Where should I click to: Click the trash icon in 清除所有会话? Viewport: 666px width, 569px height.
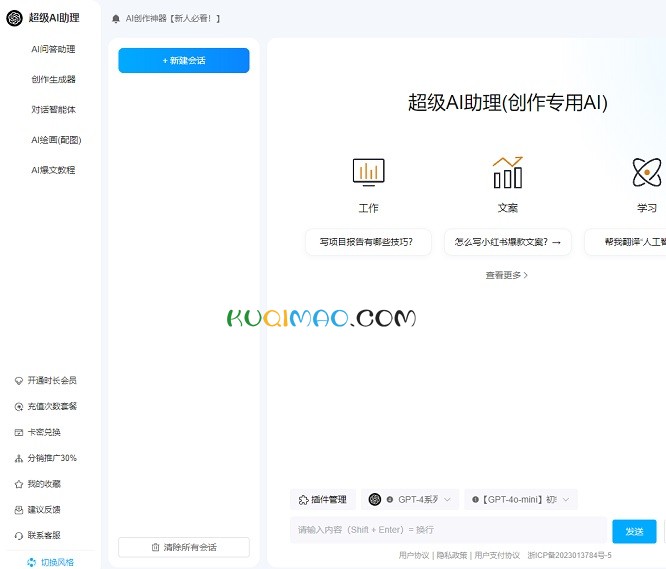[x=155, y=547]
